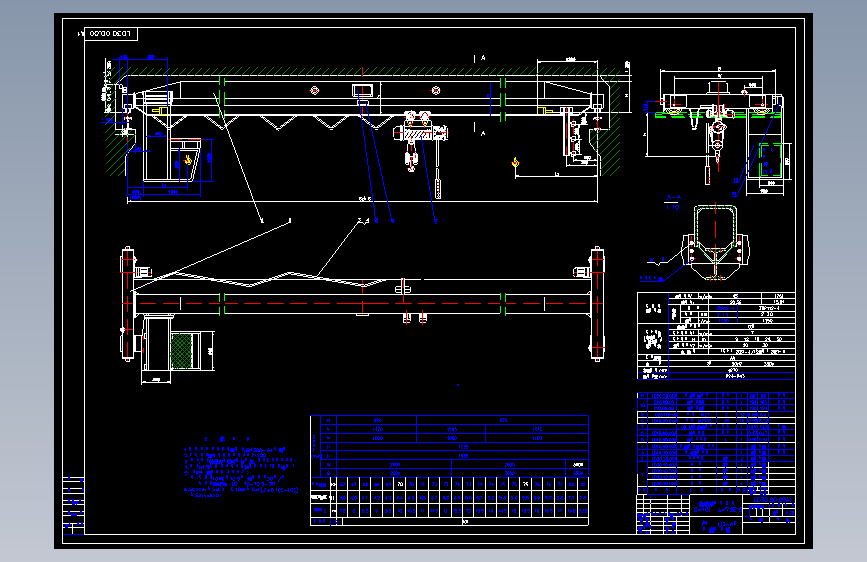Screen dimensions: 867x562
Task: Select the green hatched block in plan view
Action: [x=181, y=350]
